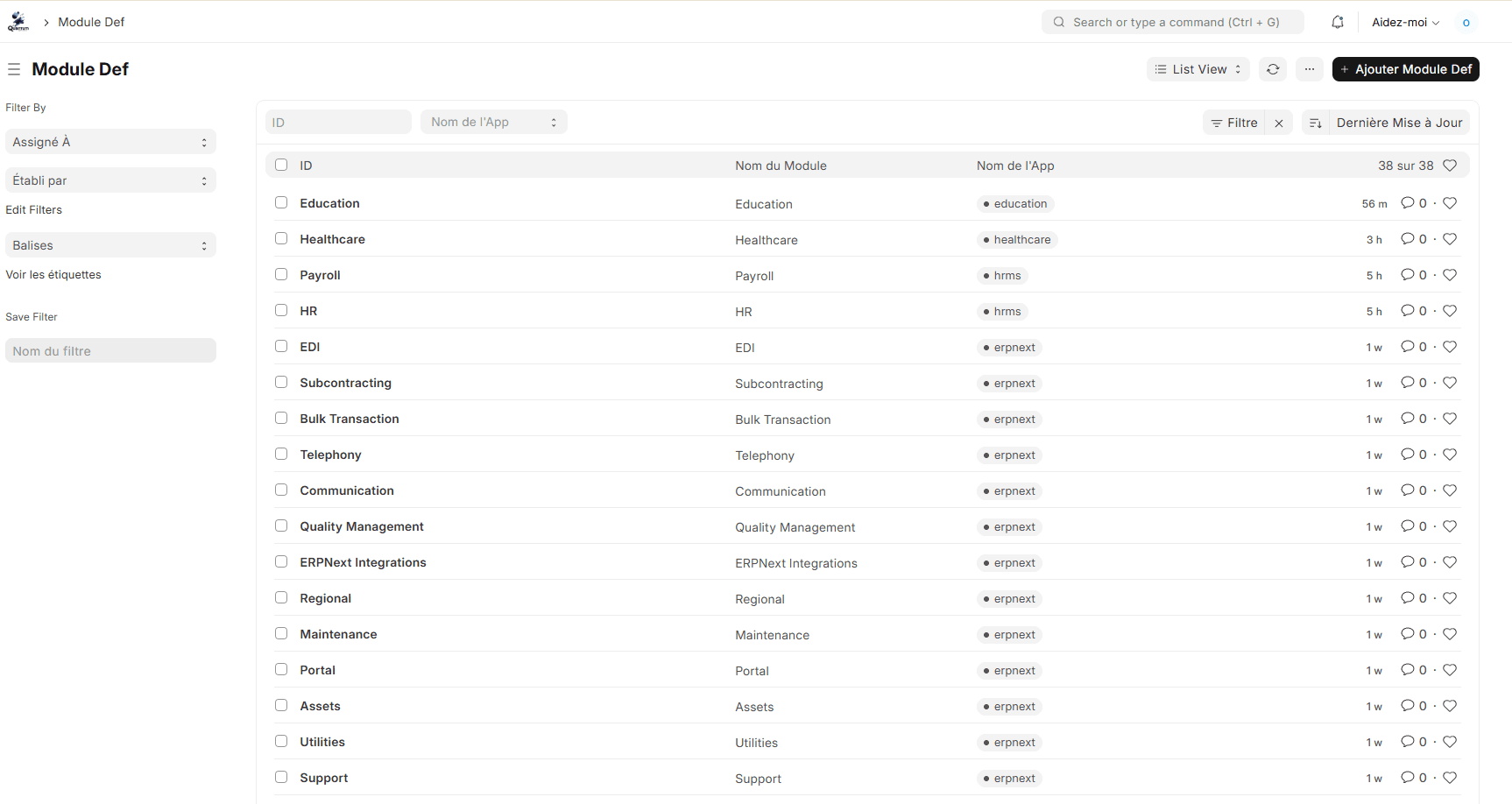
Task: Like the Healthcare row heart icon
Action: 1450,239
